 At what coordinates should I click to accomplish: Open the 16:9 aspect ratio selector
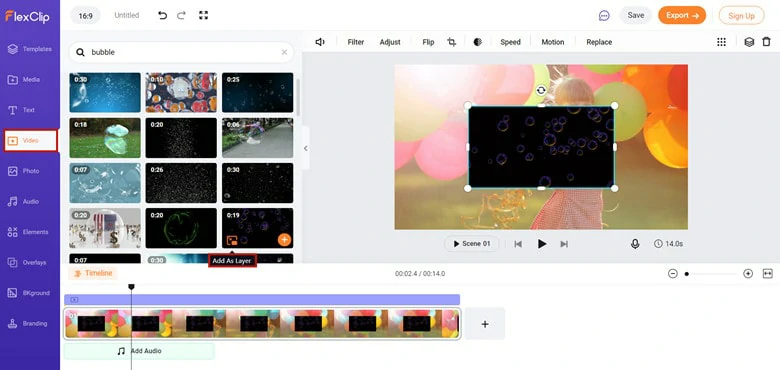[x=86, y=15]
